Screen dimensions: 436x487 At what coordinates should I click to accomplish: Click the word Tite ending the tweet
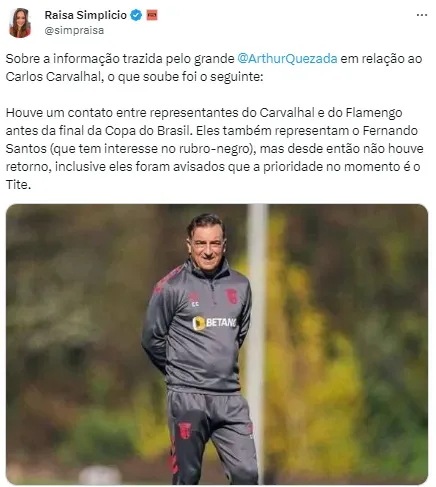coord(17,185)
